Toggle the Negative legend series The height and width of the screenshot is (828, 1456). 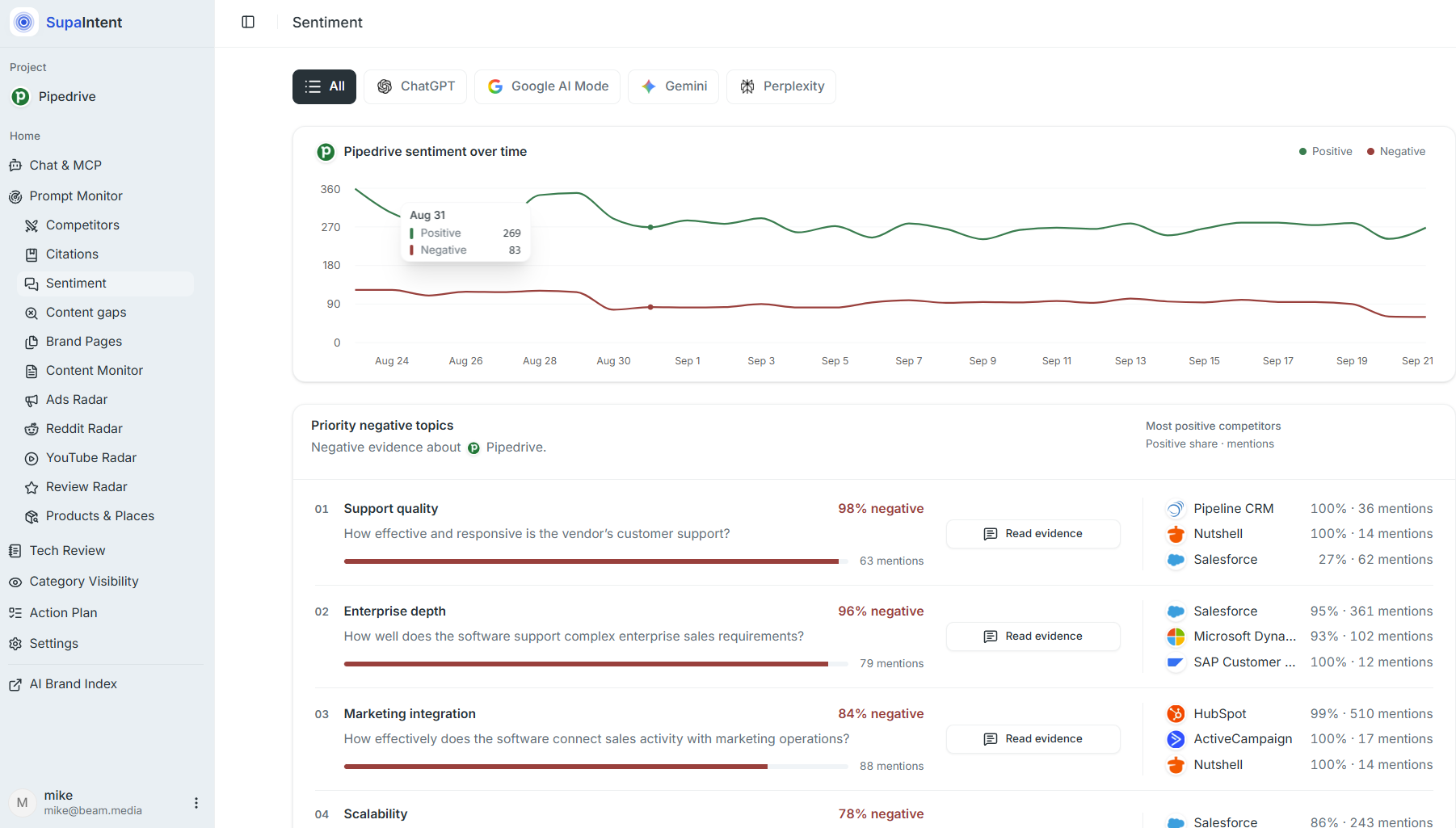click(x=1396, y=152)
